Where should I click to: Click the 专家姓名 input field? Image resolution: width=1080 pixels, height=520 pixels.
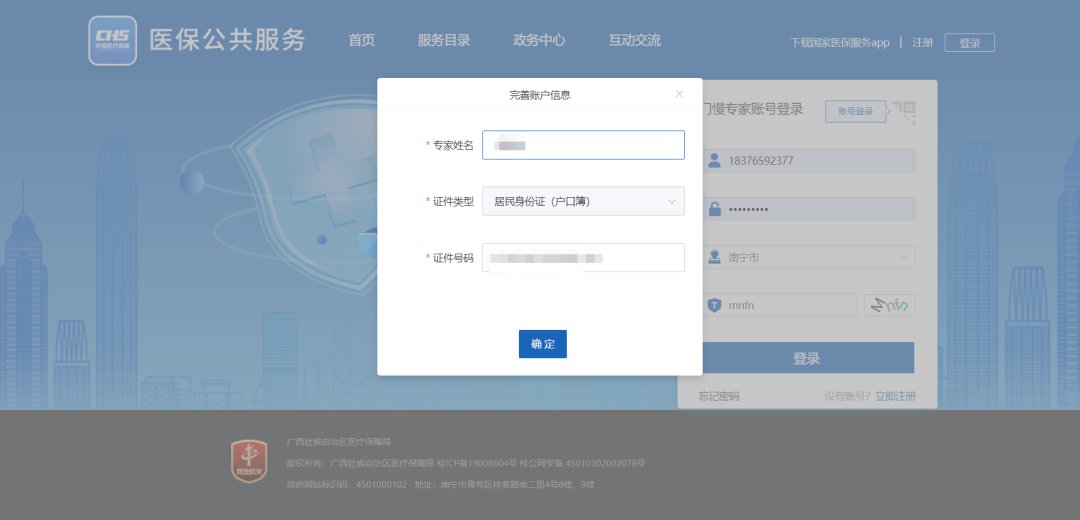(583, 145)
